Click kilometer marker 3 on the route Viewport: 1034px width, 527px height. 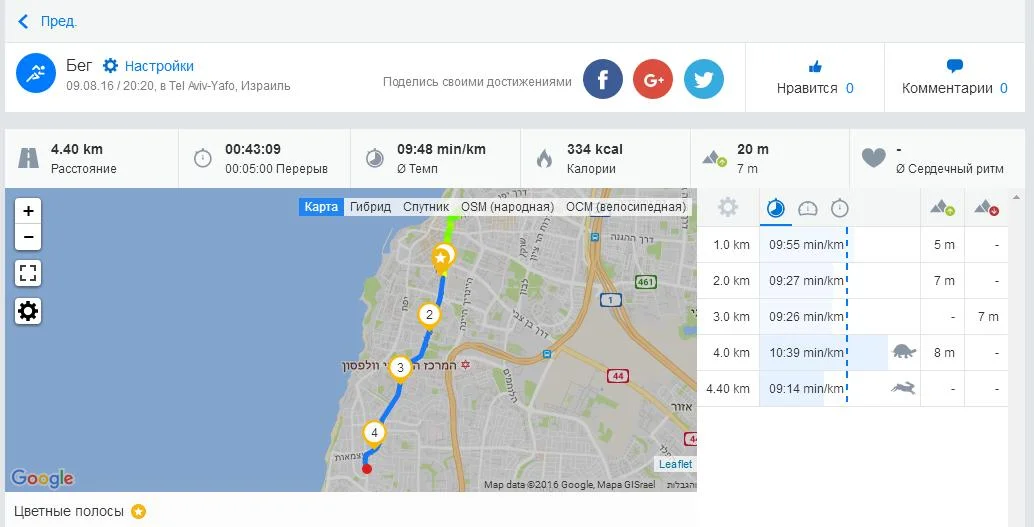(400, 367)
